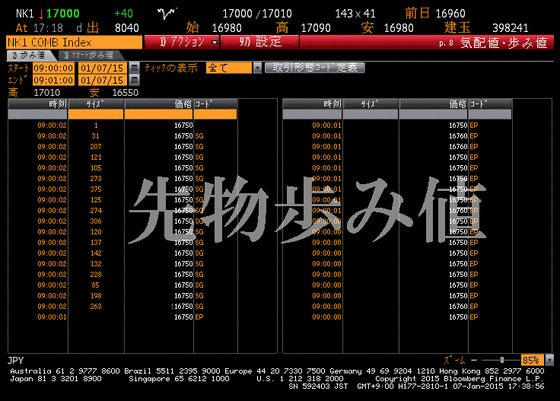Click the +40 change value

coord(124,14)
